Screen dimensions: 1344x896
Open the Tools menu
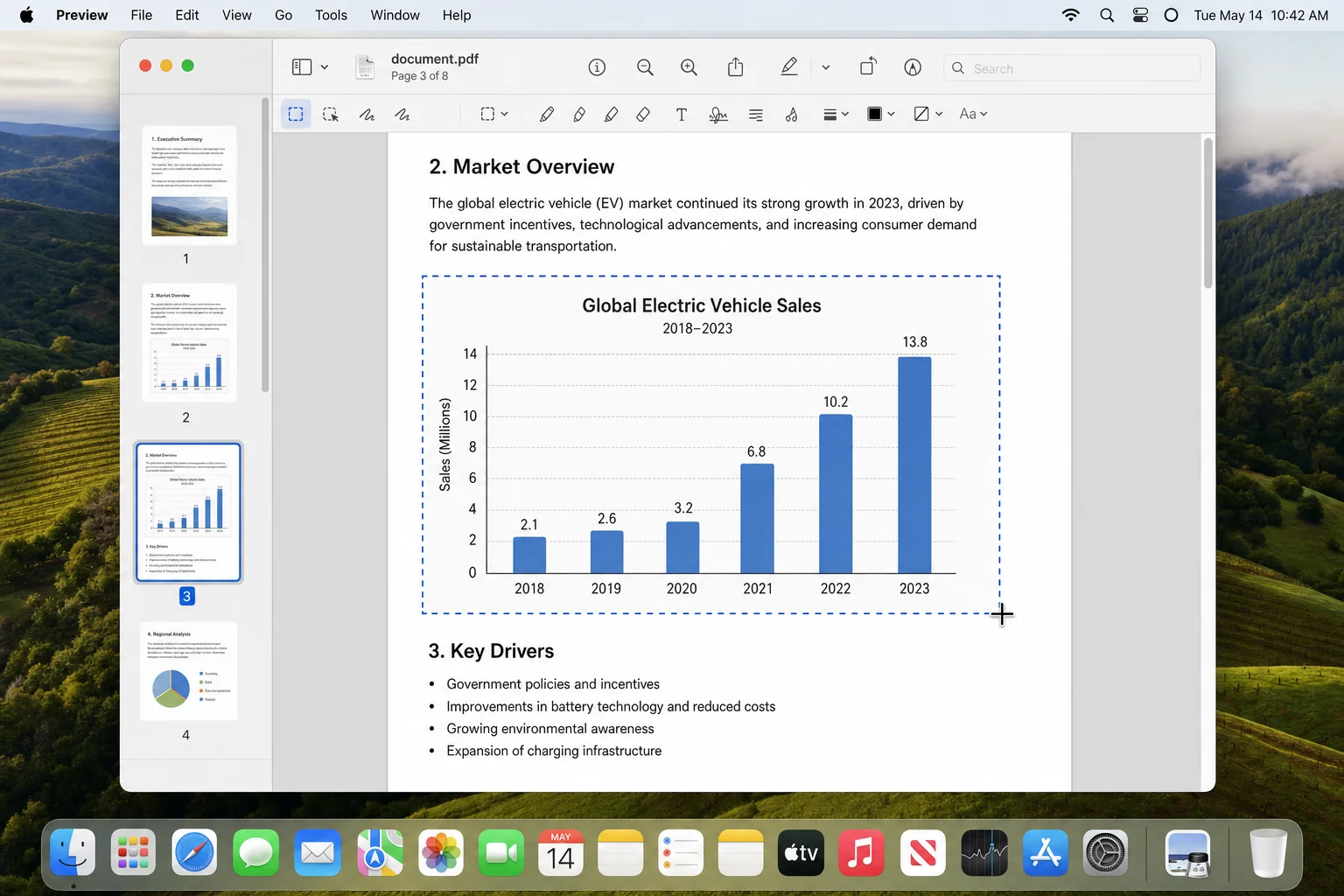point(331,15)
